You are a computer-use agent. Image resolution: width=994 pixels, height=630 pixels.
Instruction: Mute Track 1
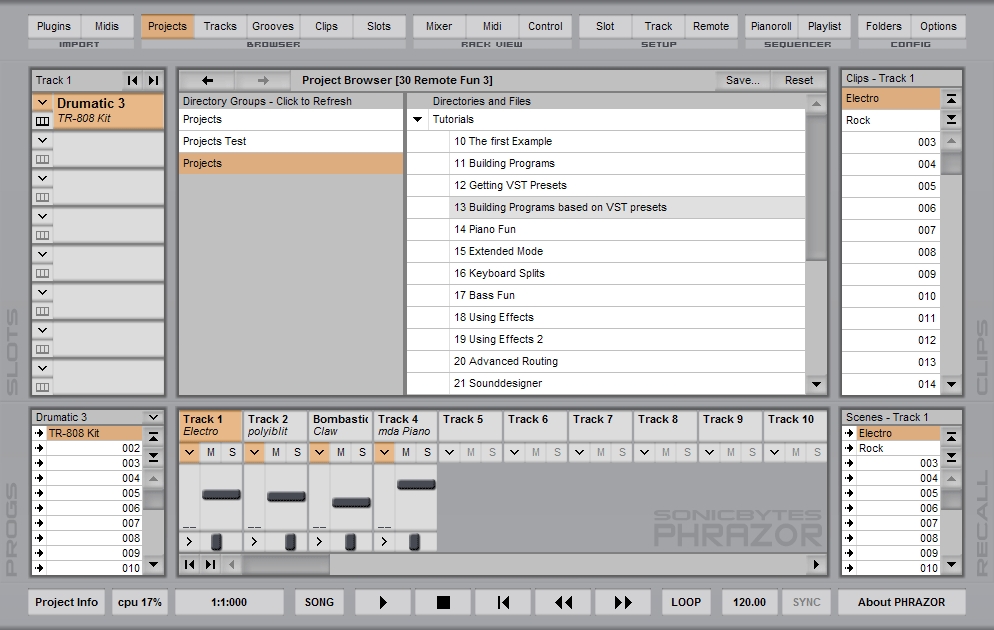211,453
